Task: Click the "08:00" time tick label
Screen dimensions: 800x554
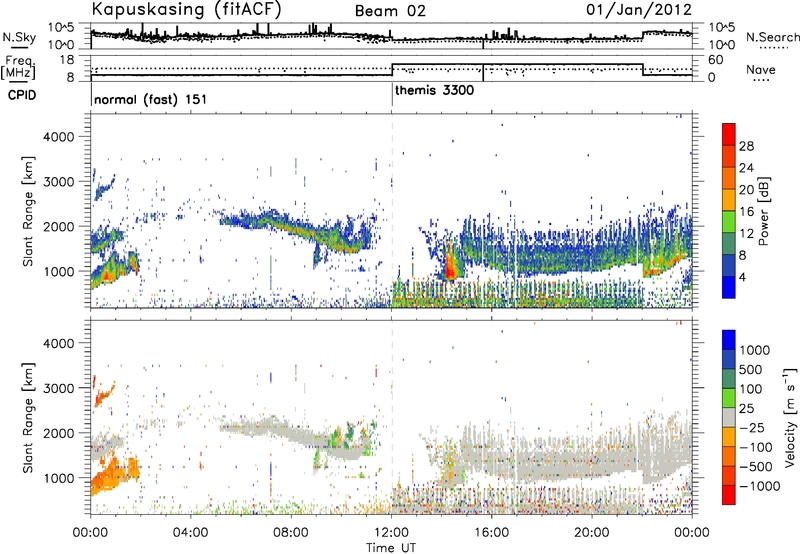Action: click(291, 533)
